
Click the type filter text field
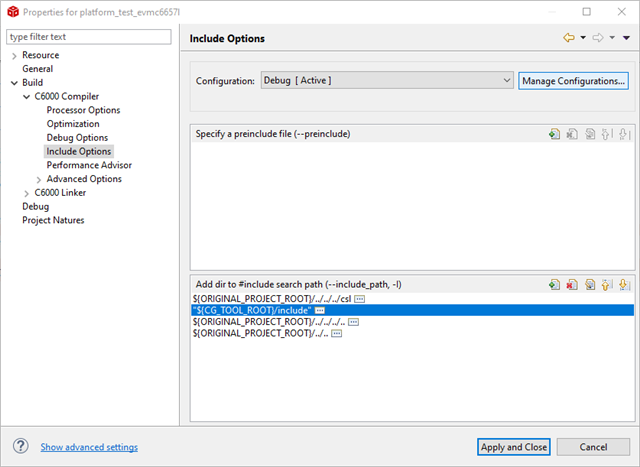[89, 37]
